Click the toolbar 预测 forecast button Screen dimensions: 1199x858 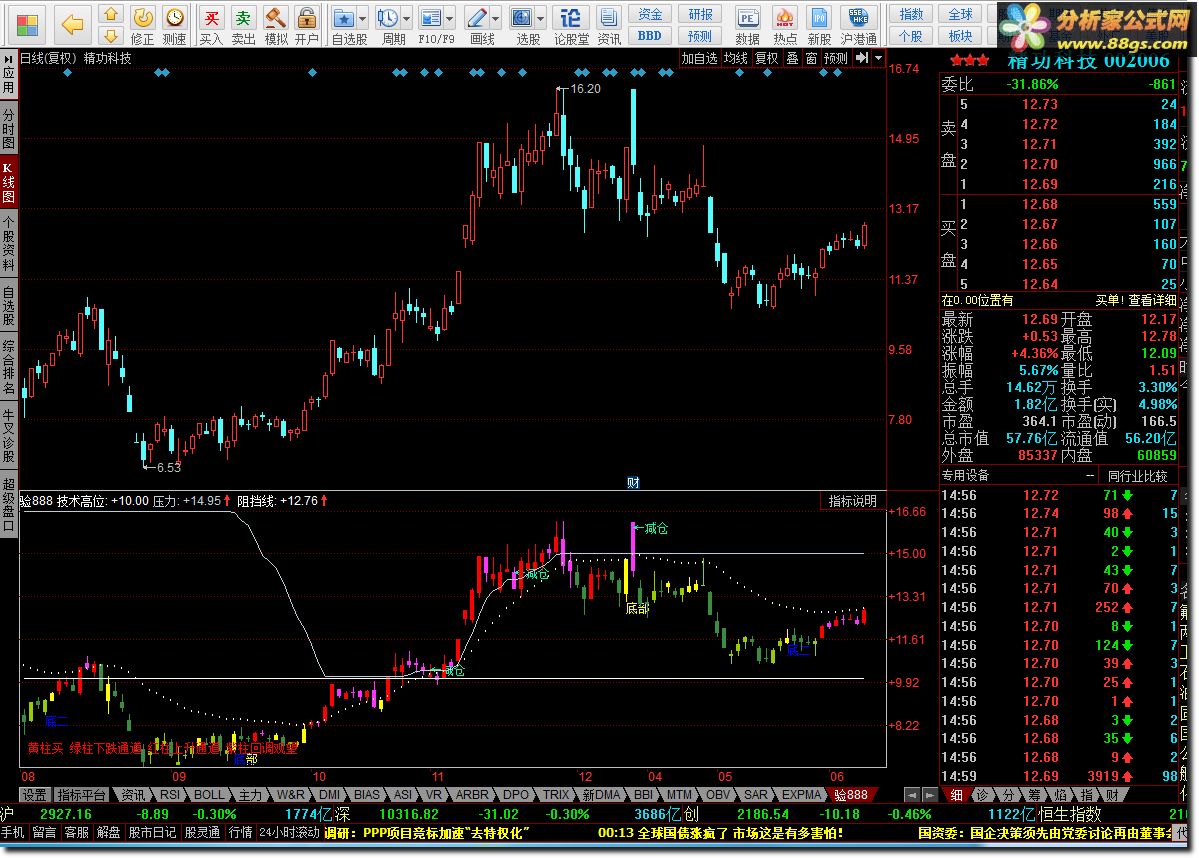pos(700,36)
